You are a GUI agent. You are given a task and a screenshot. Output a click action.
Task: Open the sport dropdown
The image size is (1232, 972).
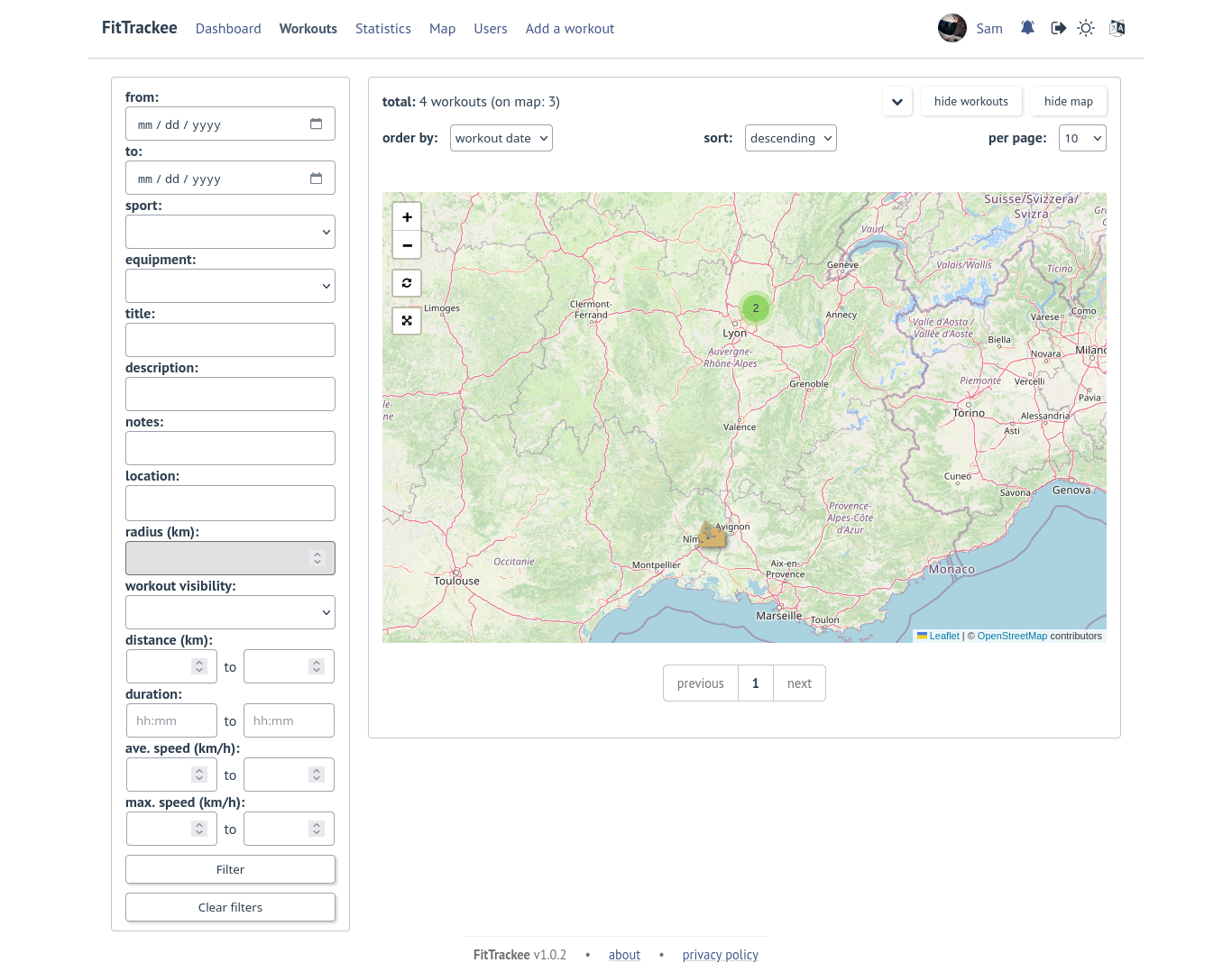pos(230,232)
